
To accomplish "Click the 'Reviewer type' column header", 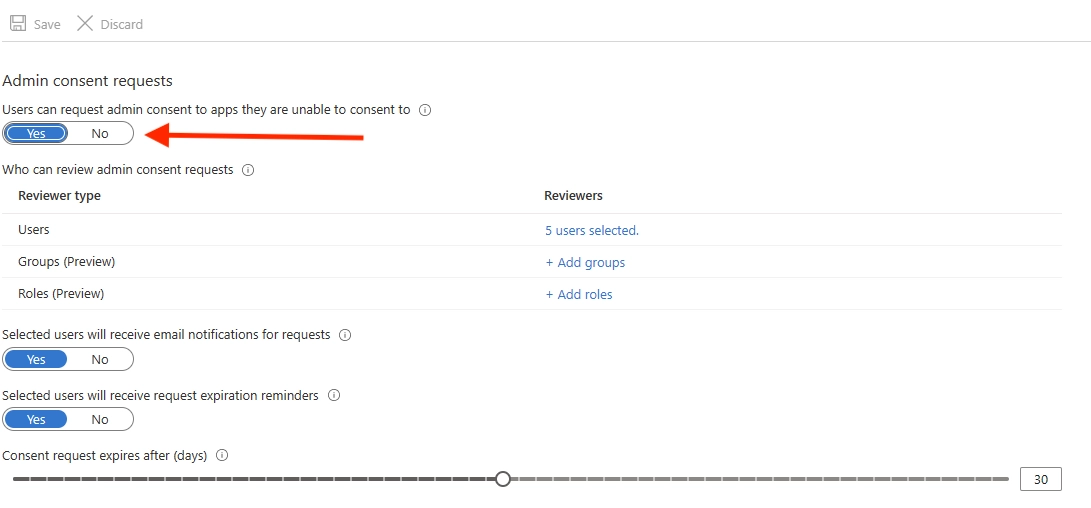I will [59, 196].
